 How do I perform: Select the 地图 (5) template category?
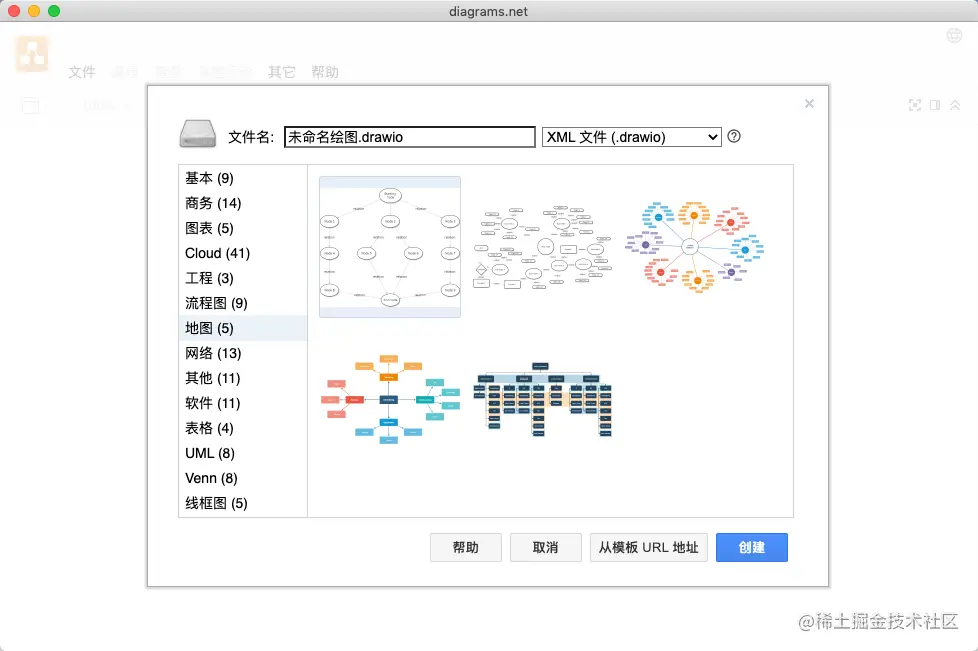click(243, 328)
